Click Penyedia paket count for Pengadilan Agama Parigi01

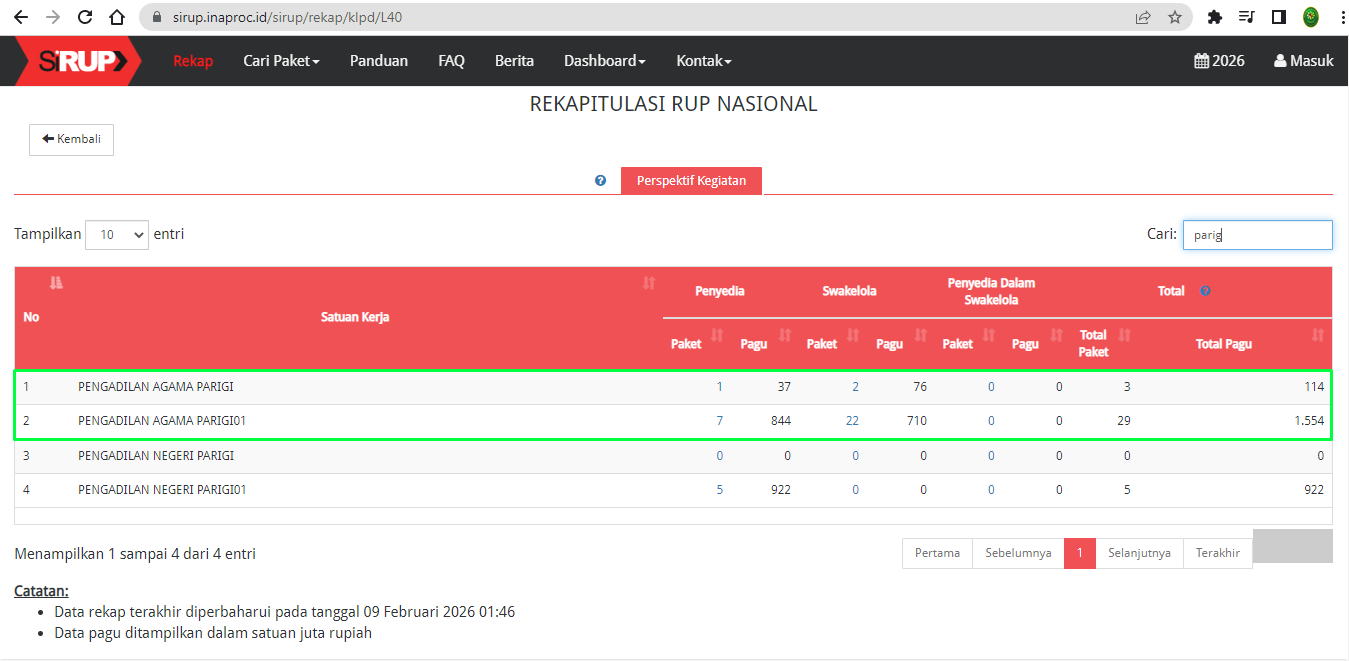pos(719,421)
